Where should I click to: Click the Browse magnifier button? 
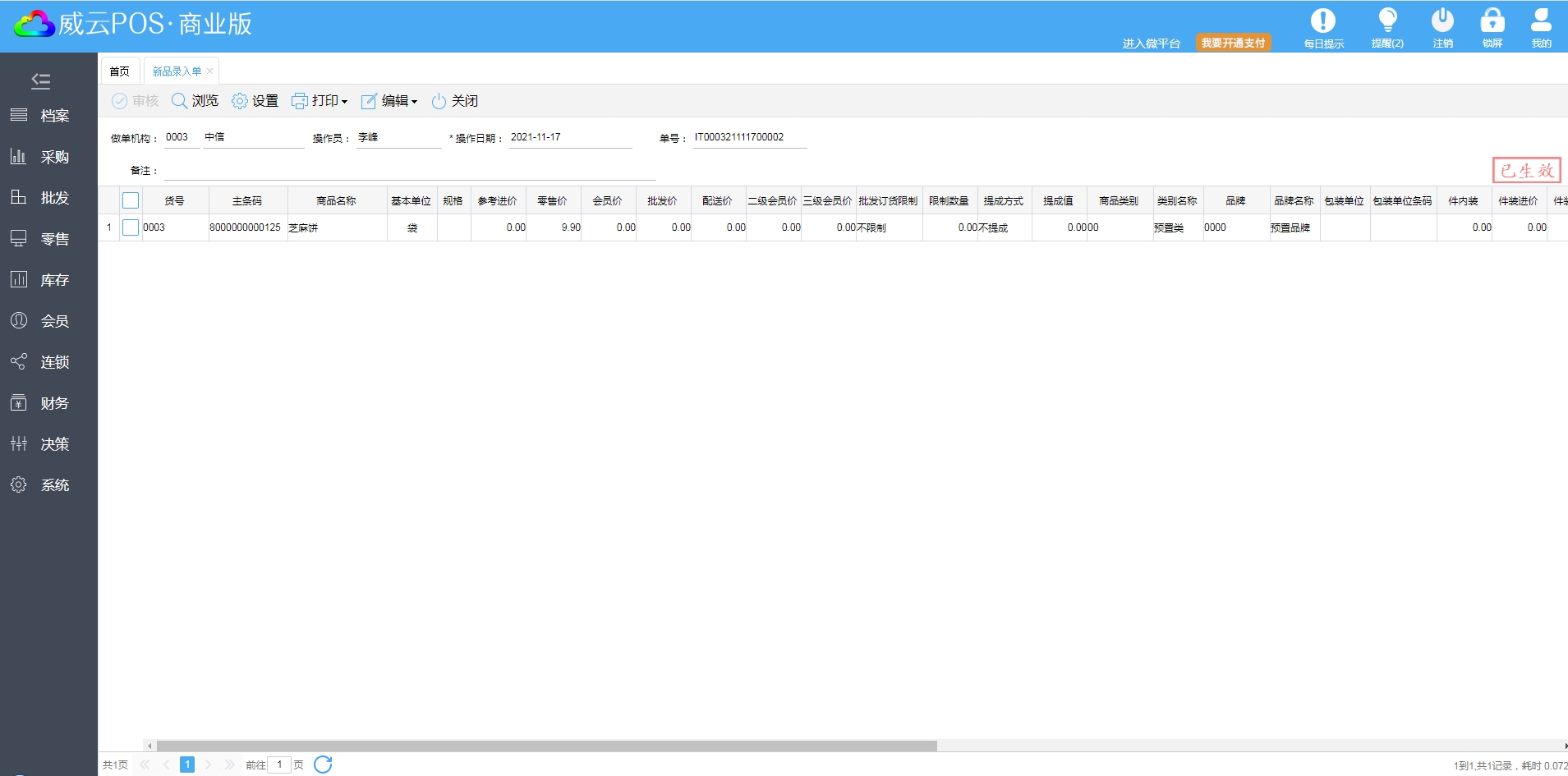point(195,101)
